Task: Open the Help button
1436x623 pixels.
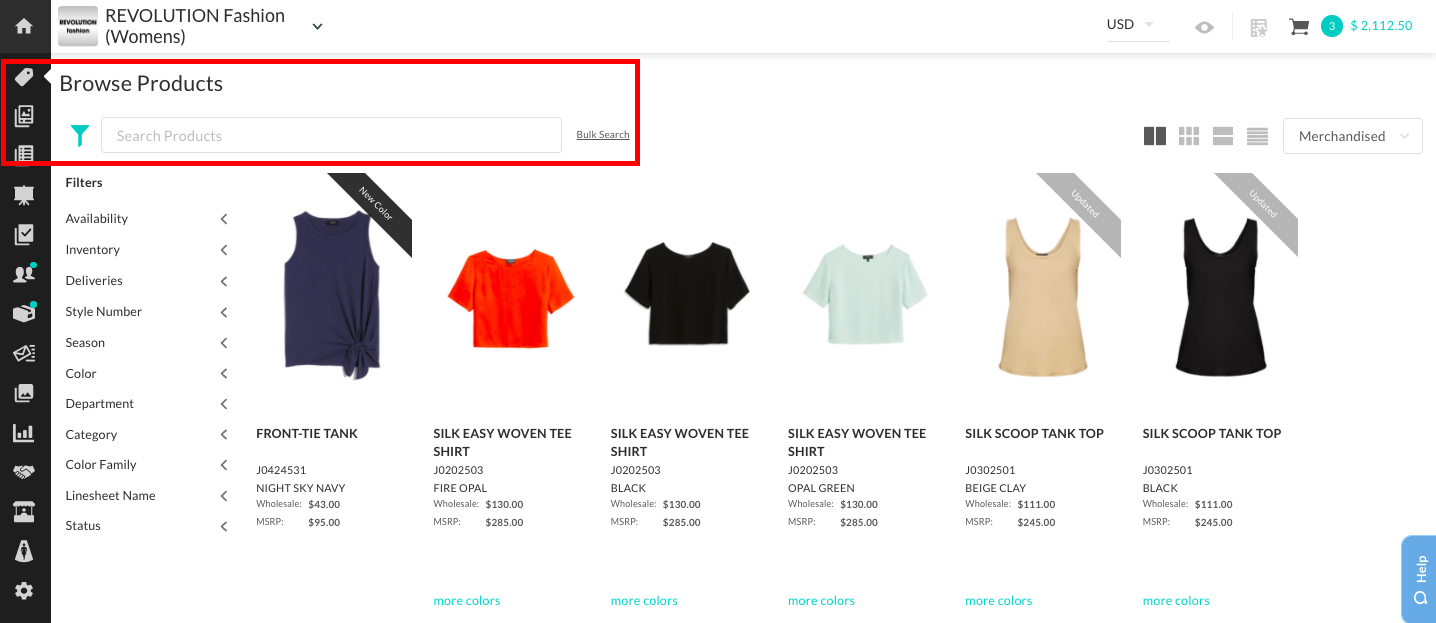Action: click(1419, 578)
